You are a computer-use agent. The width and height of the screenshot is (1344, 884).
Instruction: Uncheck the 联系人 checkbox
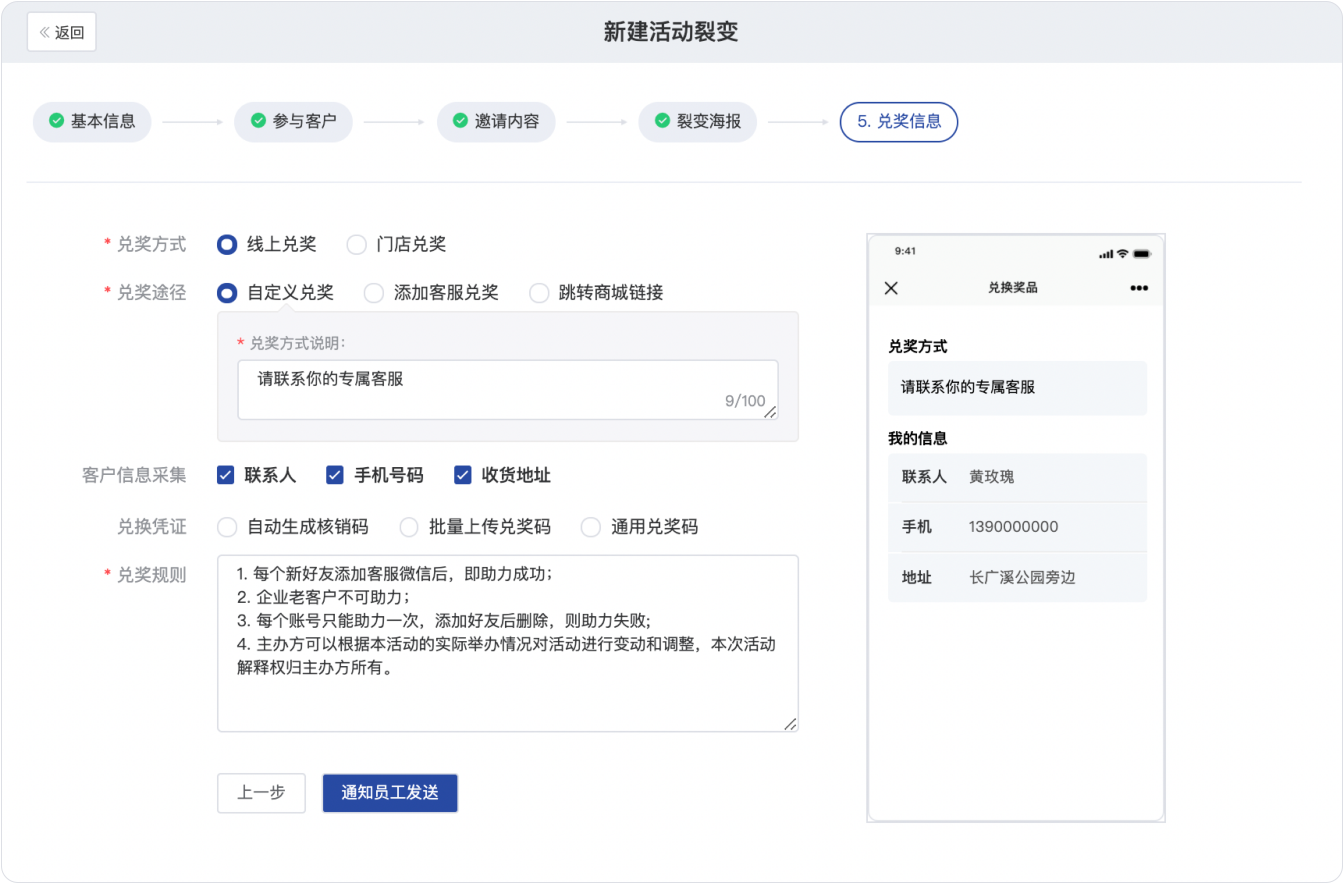(226, 475)
